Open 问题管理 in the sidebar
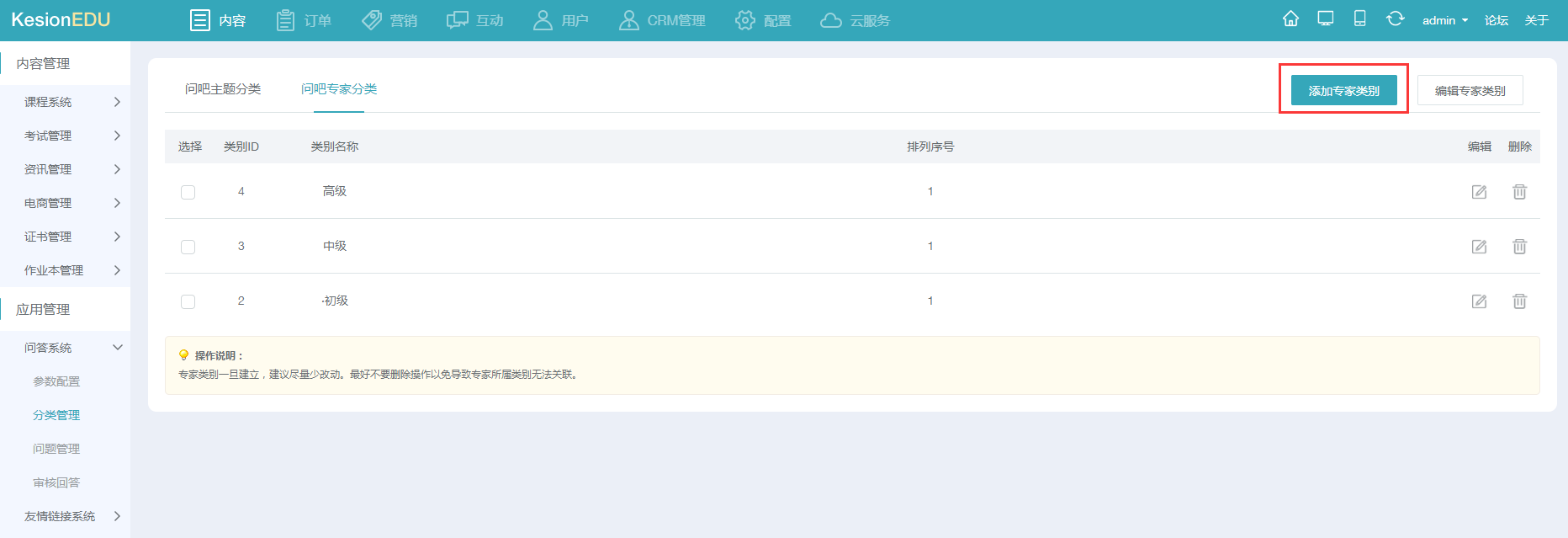 point(56,449)
